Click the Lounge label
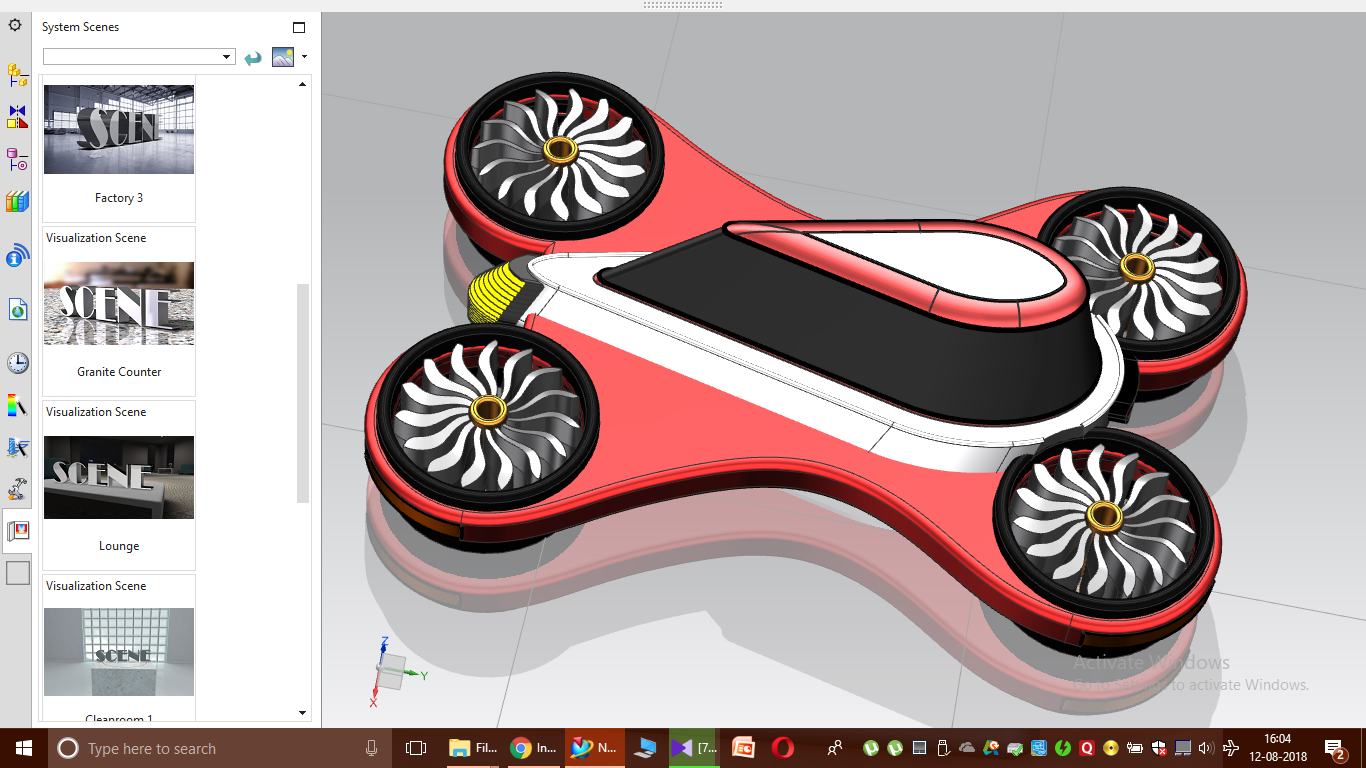 click(119, 546)
